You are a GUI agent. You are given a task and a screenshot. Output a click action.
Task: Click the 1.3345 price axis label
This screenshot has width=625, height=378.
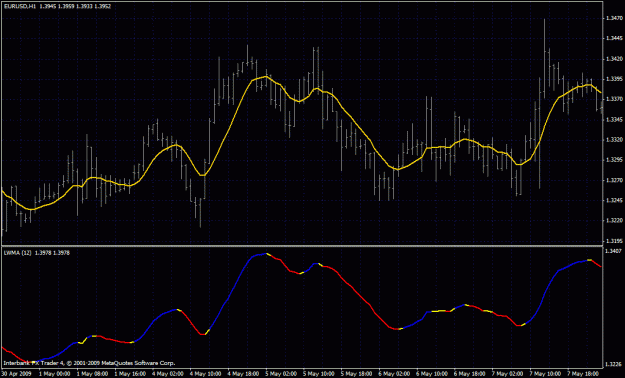(x=614, y=120)
